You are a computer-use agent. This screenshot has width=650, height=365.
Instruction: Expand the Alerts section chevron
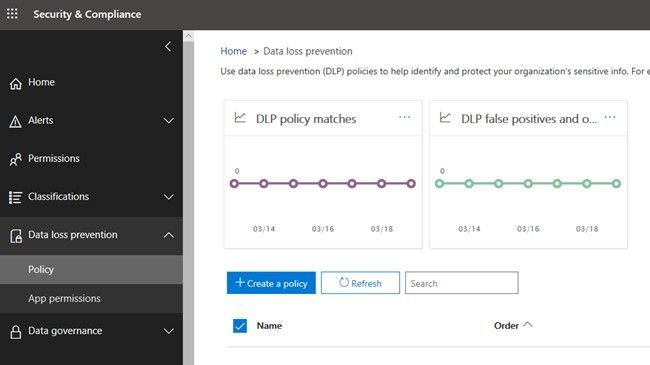pyautogui.click(x=168, y=121)
